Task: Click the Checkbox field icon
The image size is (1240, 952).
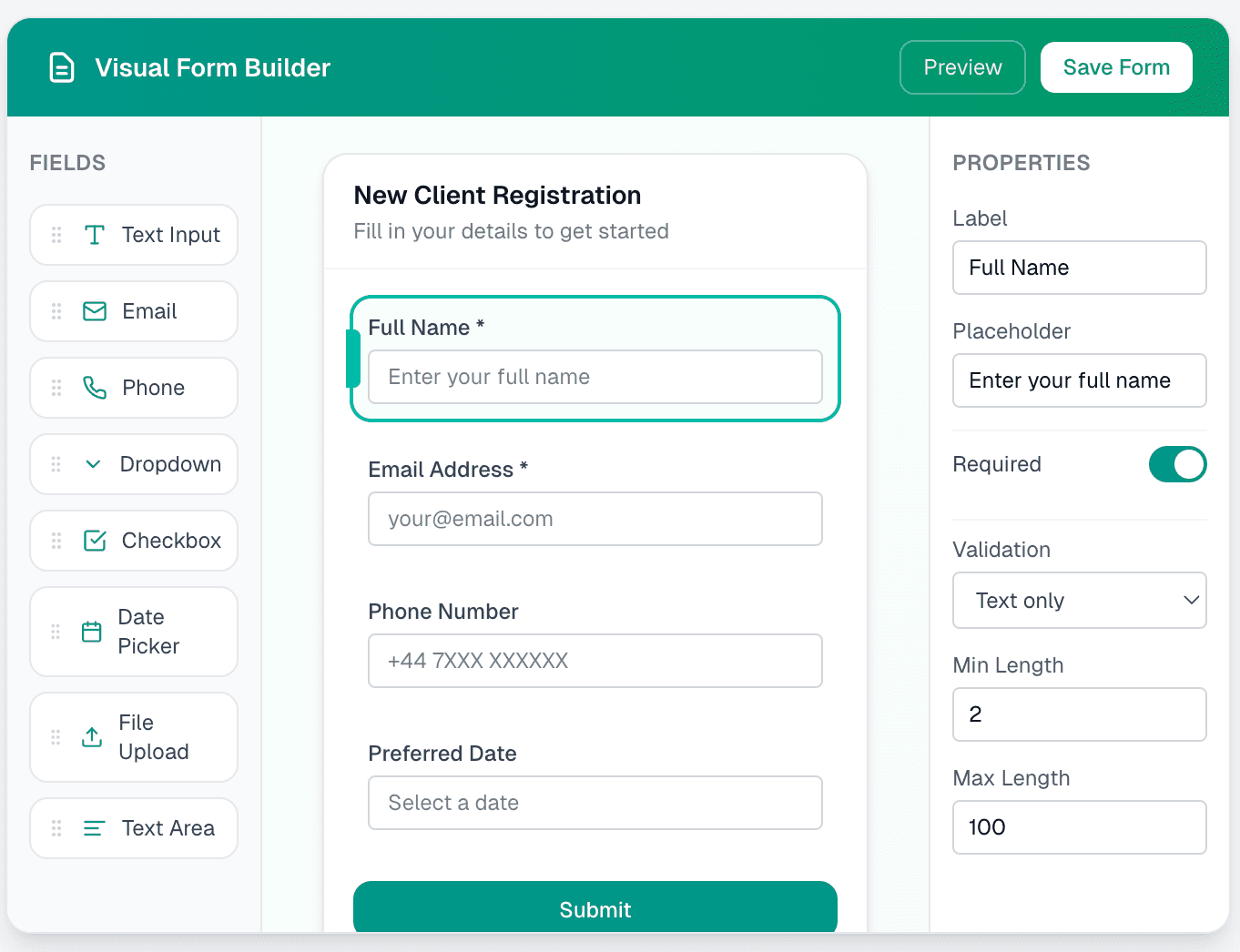Action: [x=95, y=540]
